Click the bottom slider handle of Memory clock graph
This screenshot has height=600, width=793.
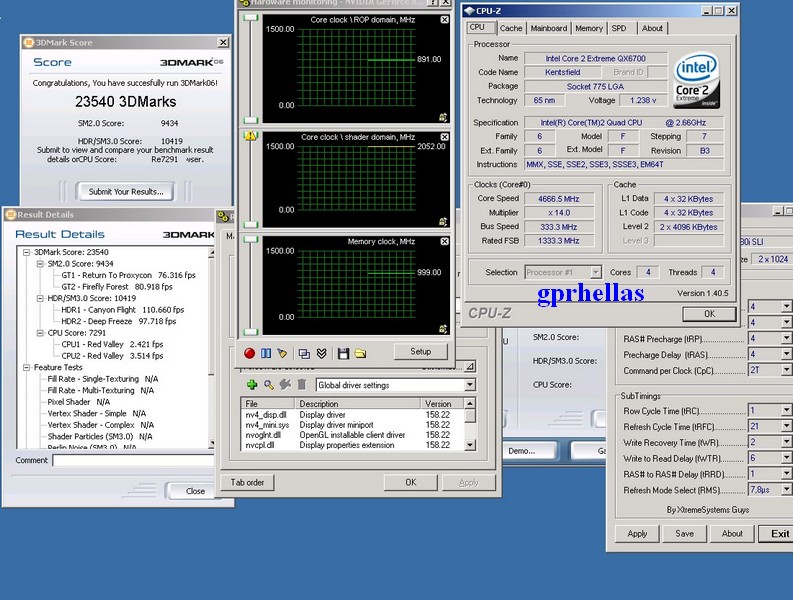pyautogui.click(x=251, y=332)
